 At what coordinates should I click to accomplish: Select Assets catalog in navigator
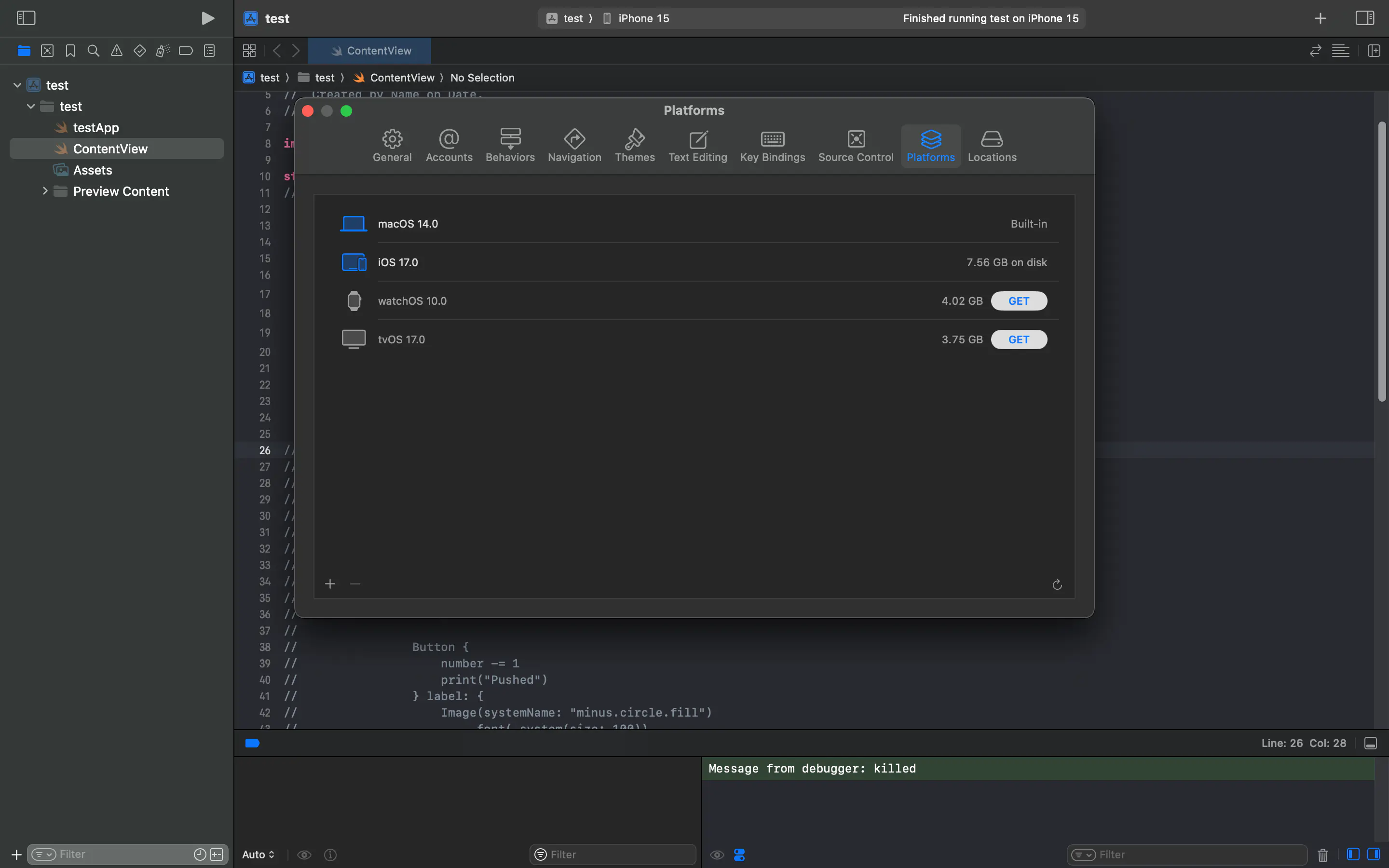click(93, 170)
